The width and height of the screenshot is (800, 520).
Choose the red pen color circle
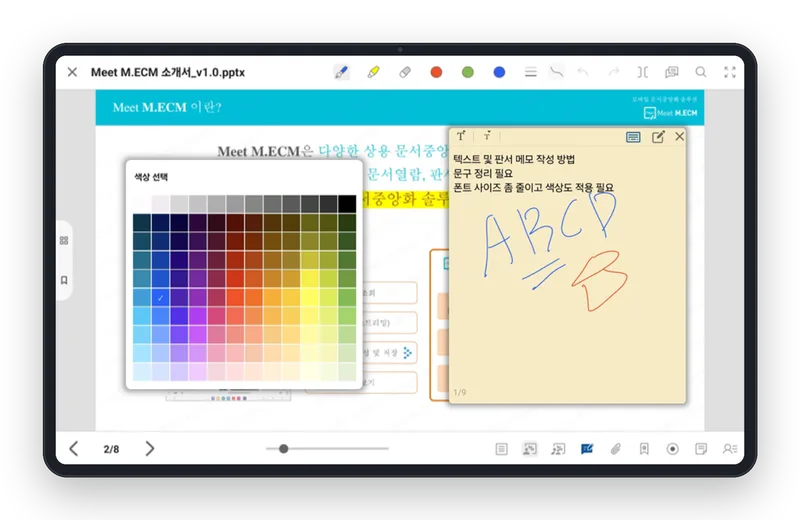click(x=436, y=72)
